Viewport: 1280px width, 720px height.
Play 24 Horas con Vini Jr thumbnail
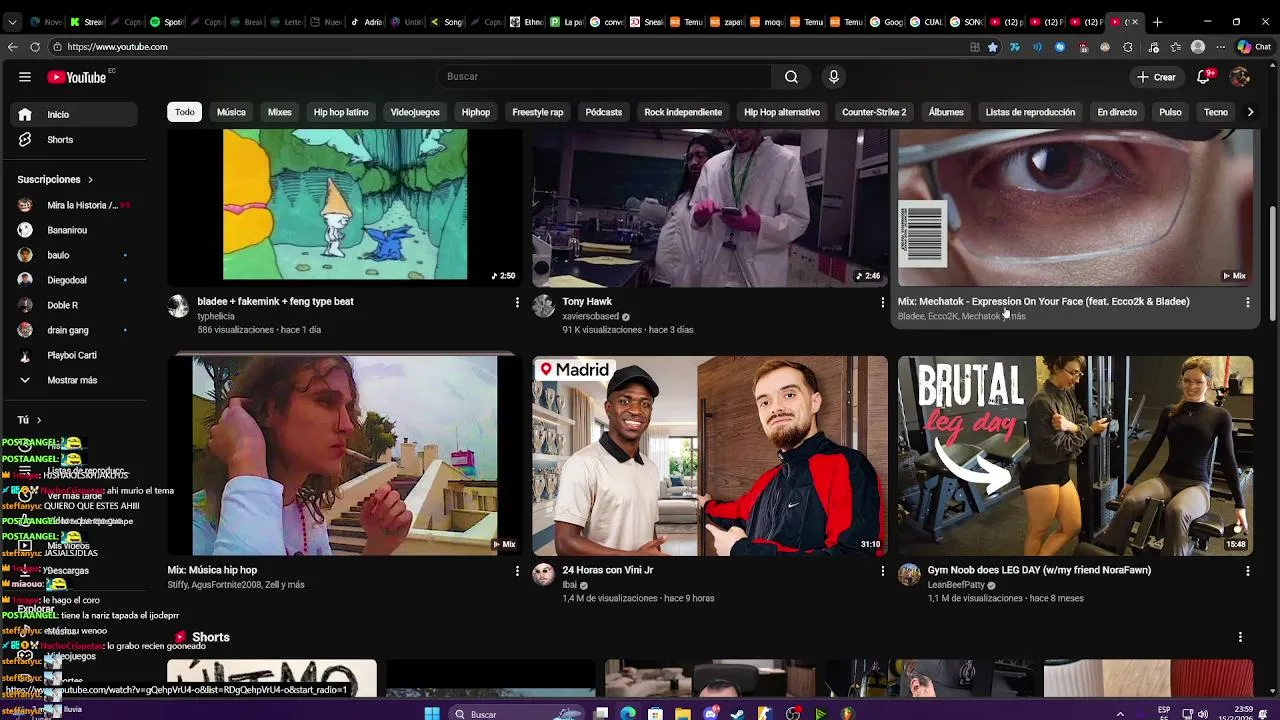pos(710,456)
